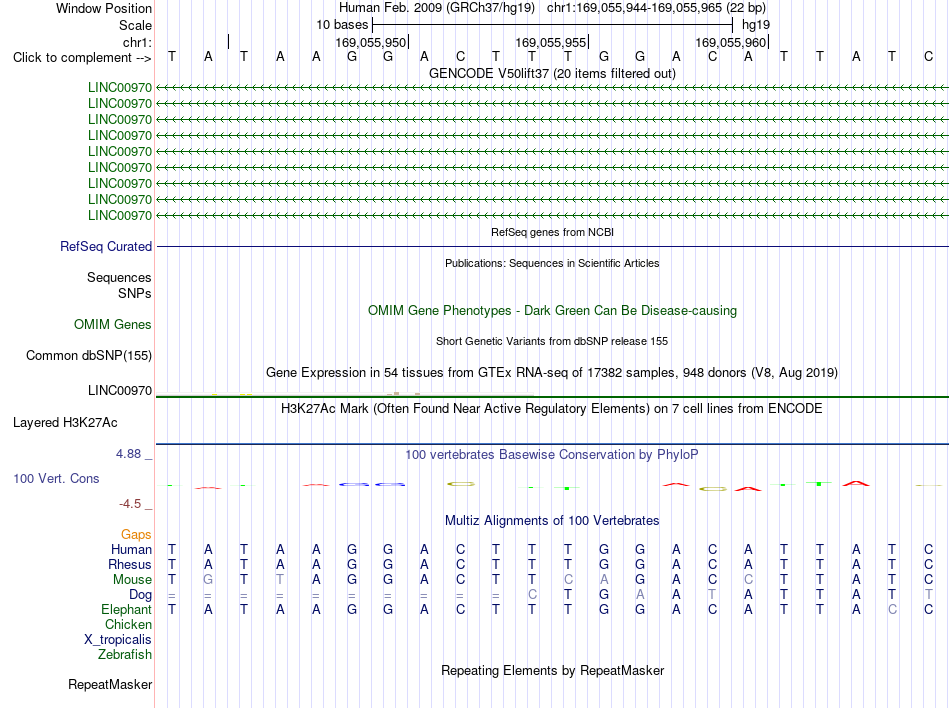Open '100 vertebrates Basewise Conservation by PhyloP' title

[552, 455]
